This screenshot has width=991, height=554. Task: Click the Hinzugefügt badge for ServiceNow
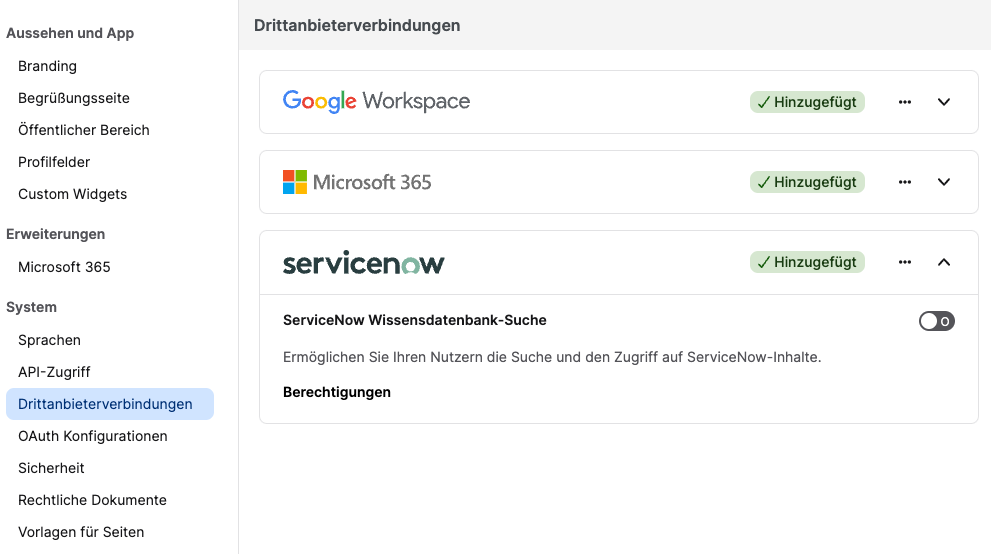tap(807, 262)
